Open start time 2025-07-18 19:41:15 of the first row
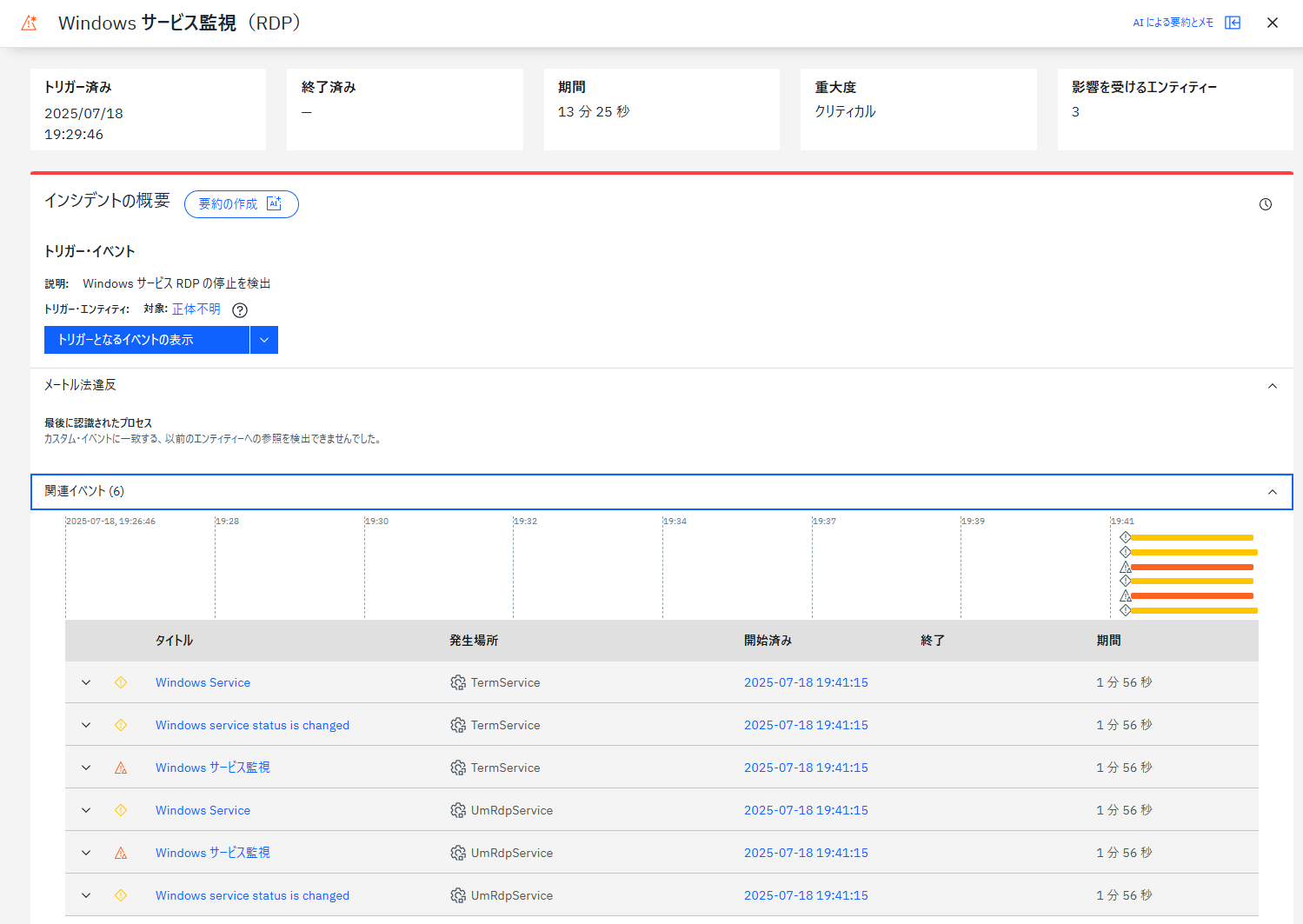This screenshot has height=924, width=1303. tap(806, 682)
